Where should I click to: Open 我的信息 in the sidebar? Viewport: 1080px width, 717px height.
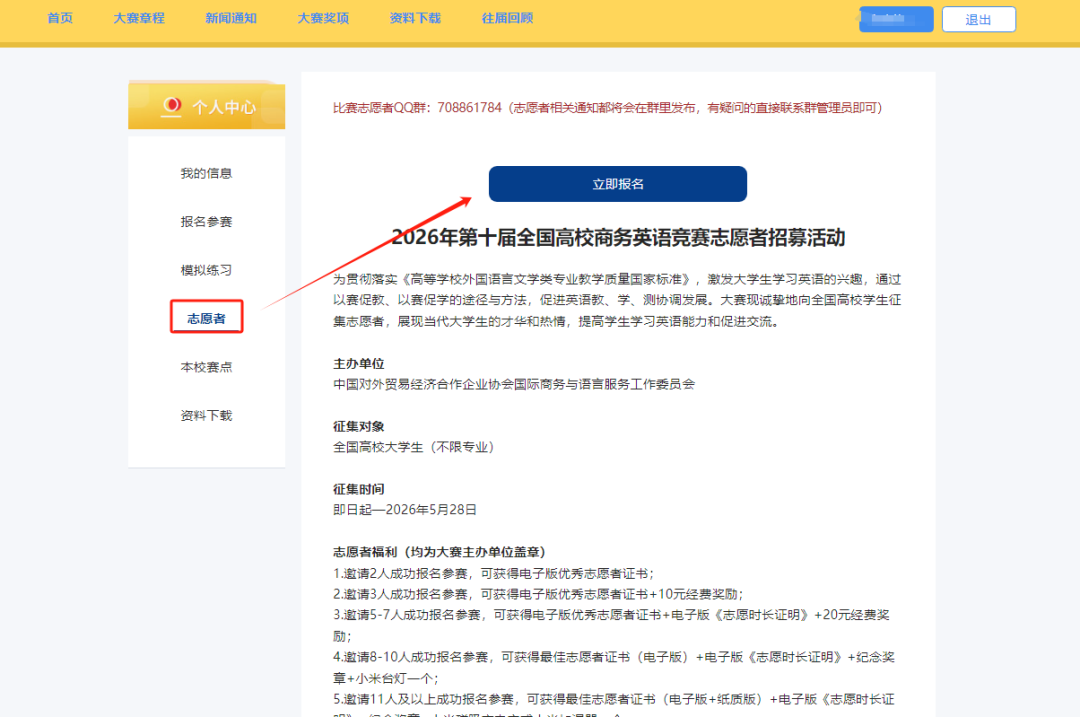[x=206, y=173]
